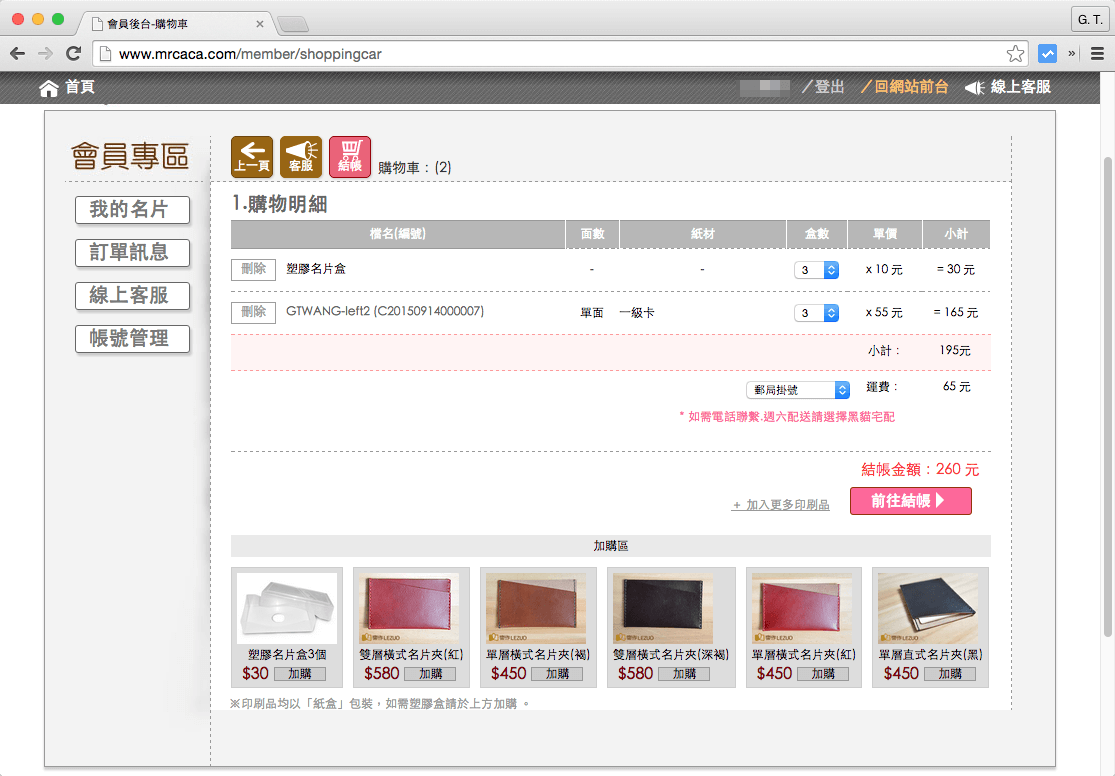
Task: Open the browser hamburger menu icon
Action: click(1098, 53)
